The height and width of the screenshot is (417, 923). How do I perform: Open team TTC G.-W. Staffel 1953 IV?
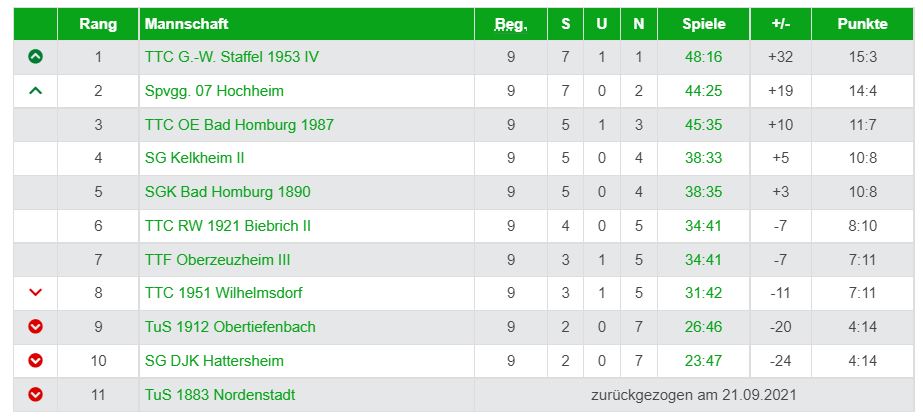pyautogui.click(x=232, y=57)
